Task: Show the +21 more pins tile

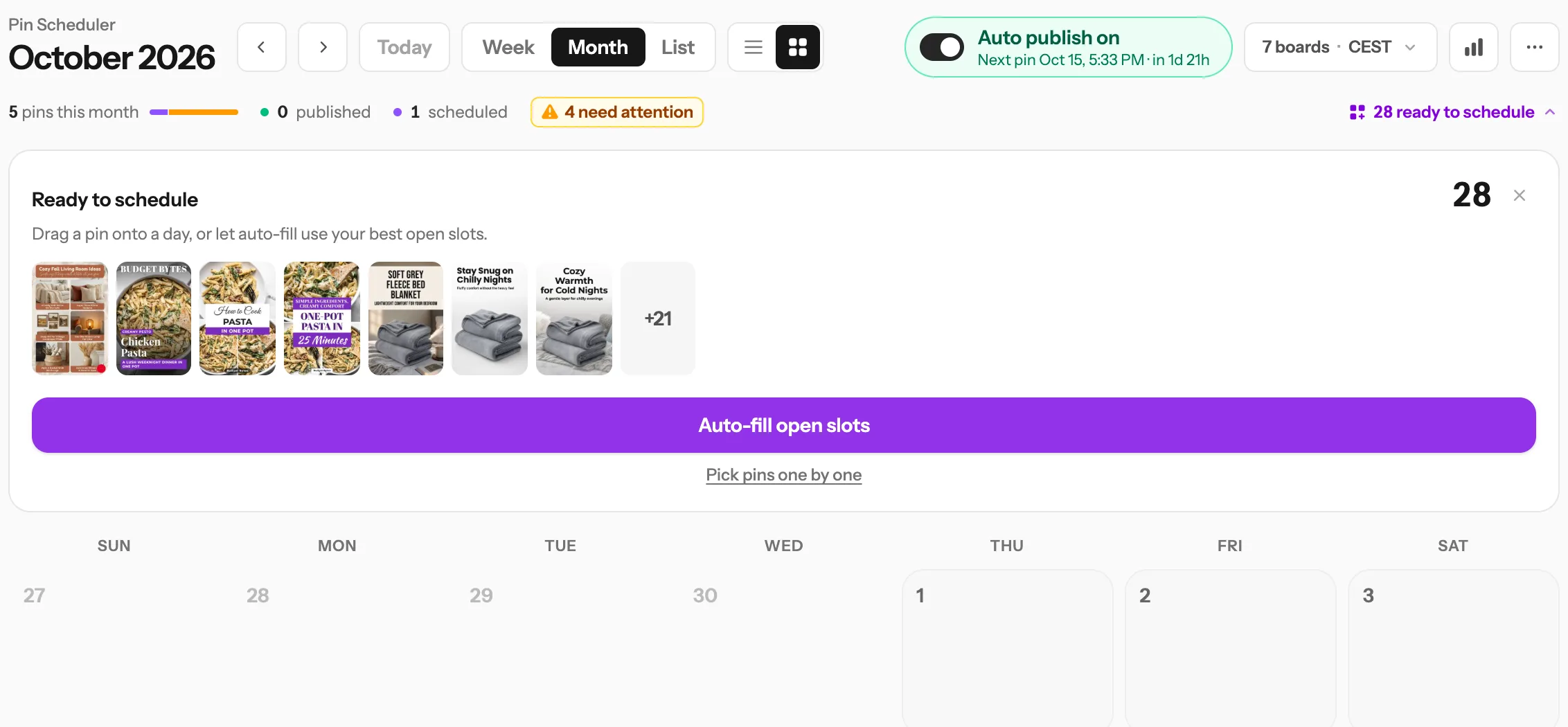Action: tap(658, 318)
